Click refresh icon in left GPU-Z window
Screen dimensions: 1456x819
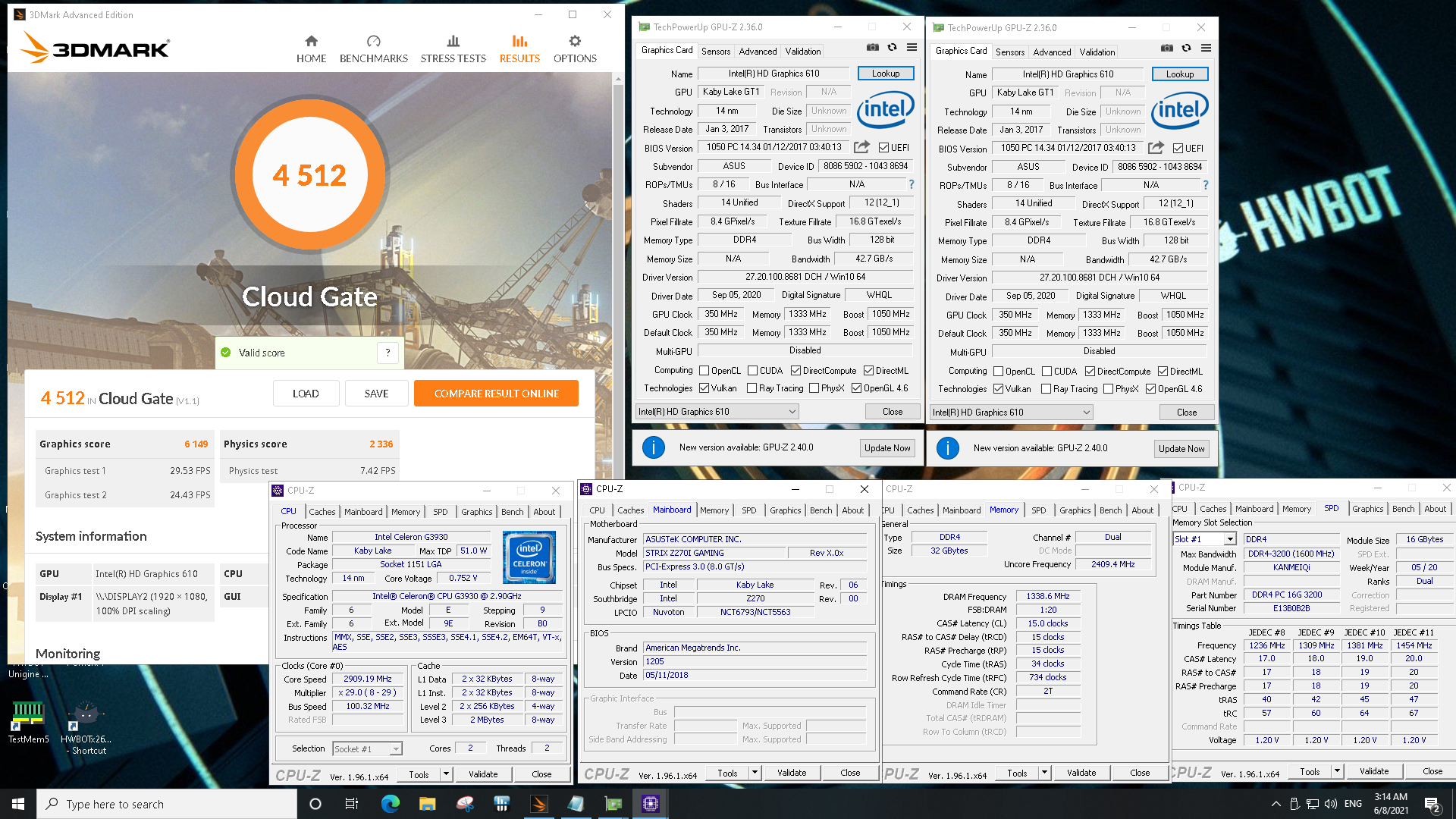892,47
